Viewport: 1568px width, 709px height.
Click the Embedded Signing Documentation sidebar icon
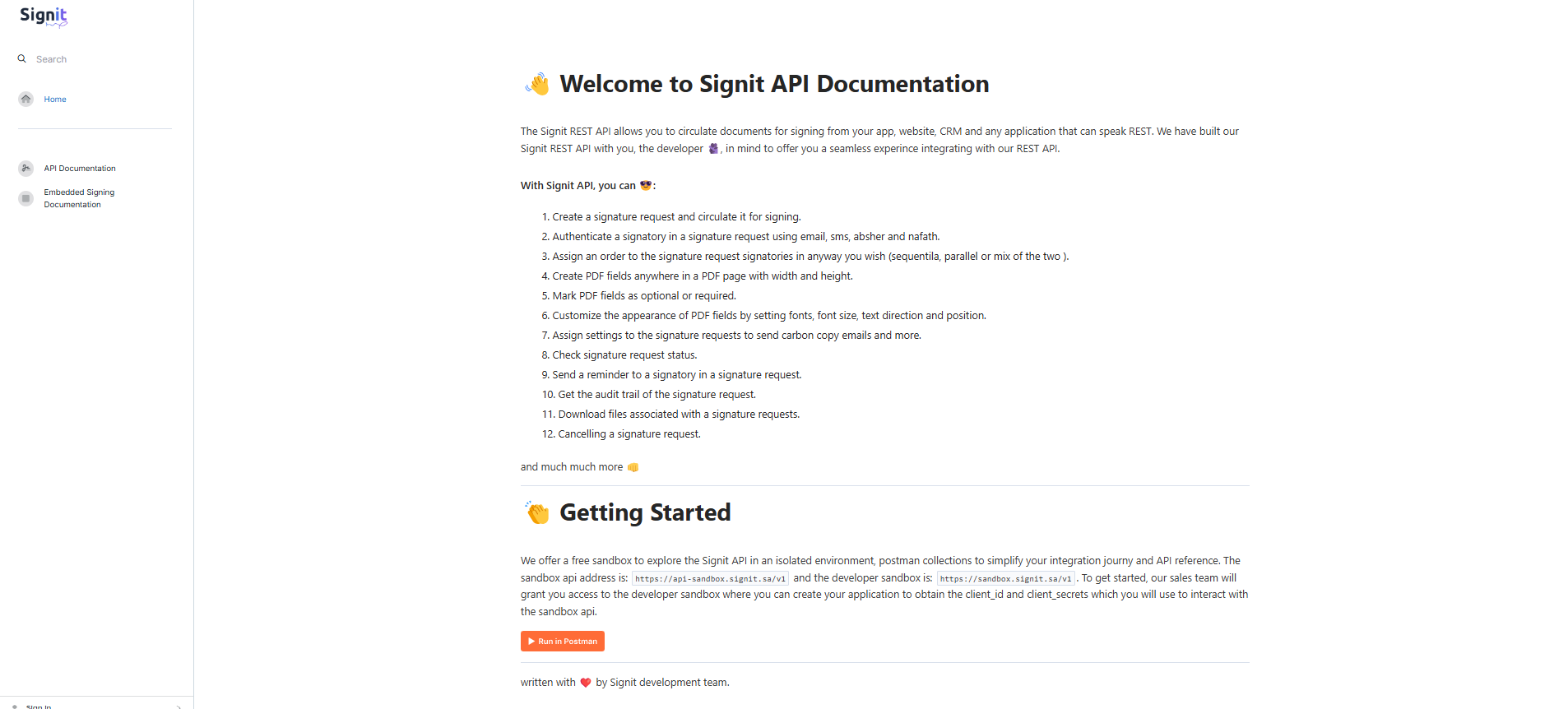pyautogui.click(x=26, y=198)
